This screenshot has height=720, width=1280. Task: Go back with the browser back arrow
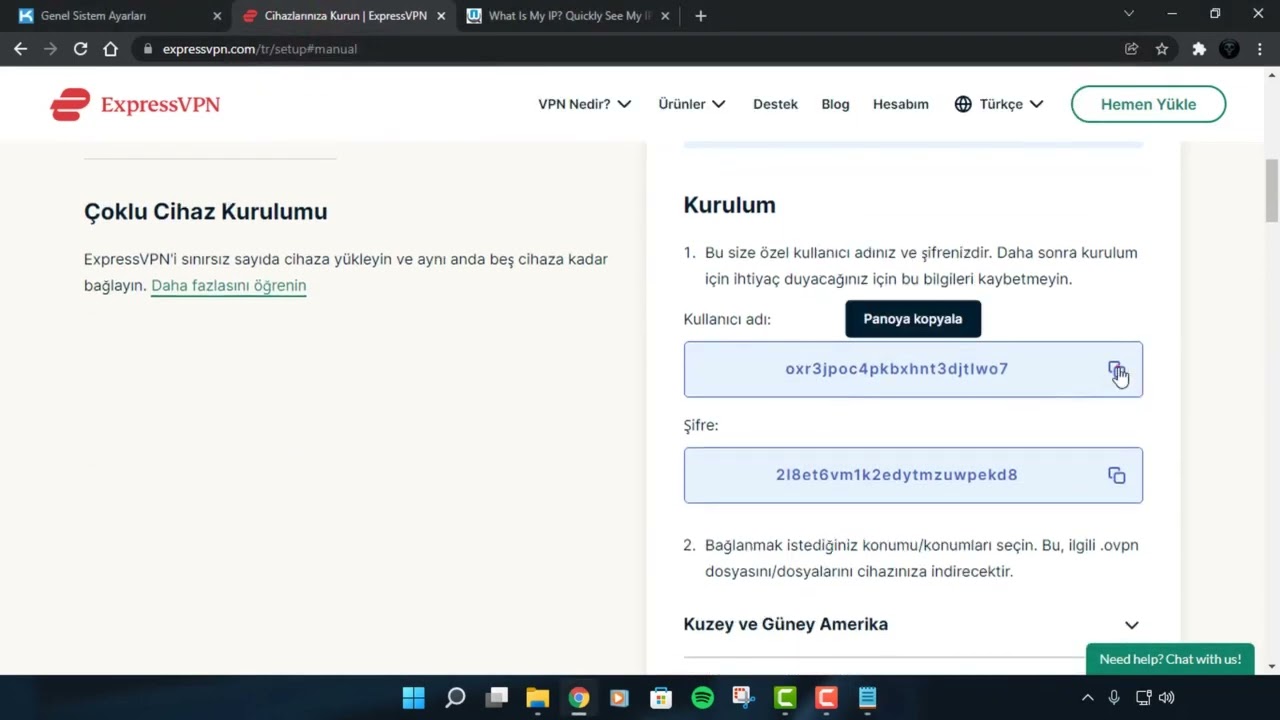pyautogui.click(x=20, y=48)
